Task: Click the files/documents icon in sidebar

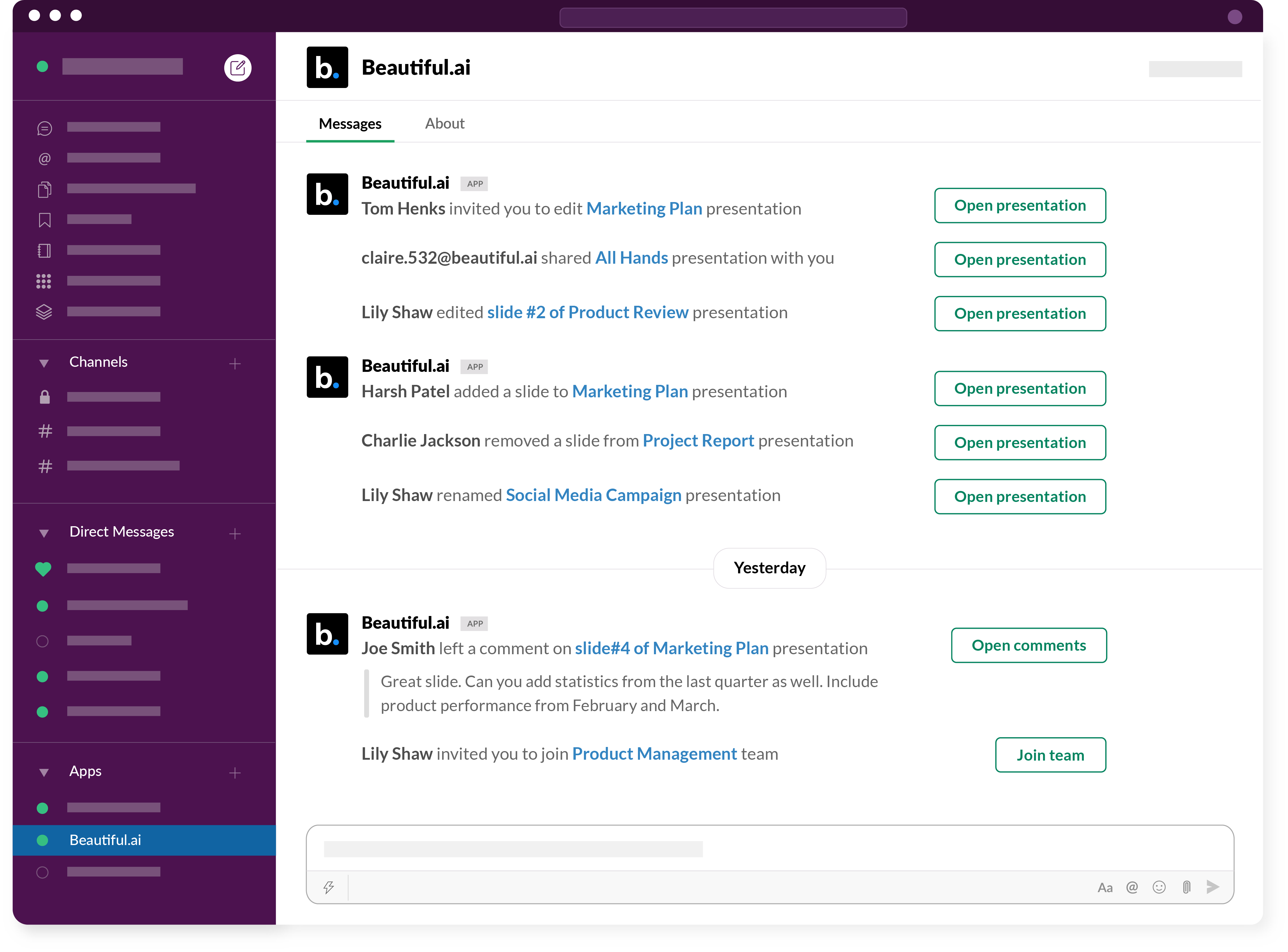Action: click(x=44, y=189)
